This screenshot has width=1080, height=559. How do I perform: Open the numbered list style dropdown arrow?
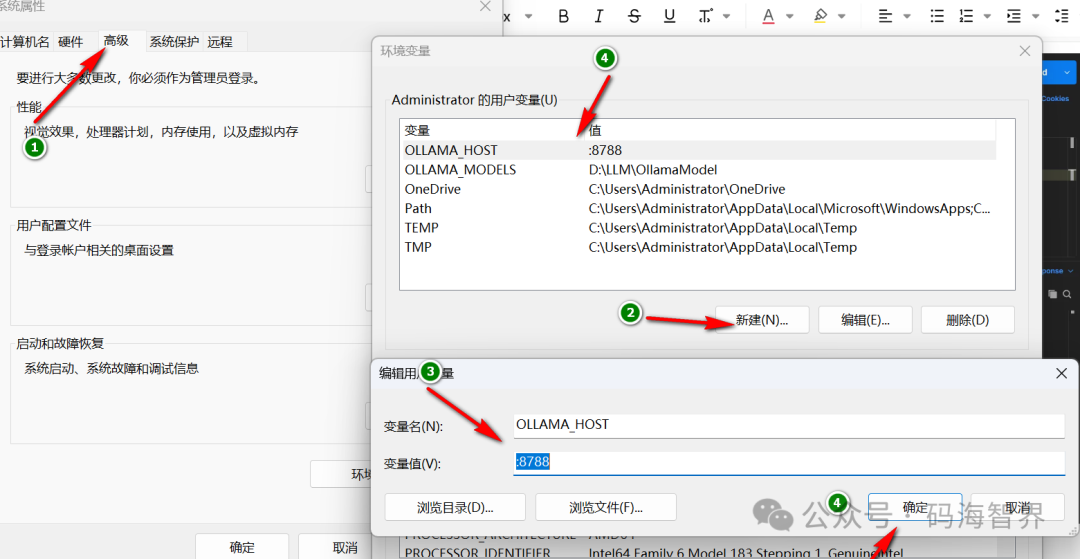(x=988, y=17)
